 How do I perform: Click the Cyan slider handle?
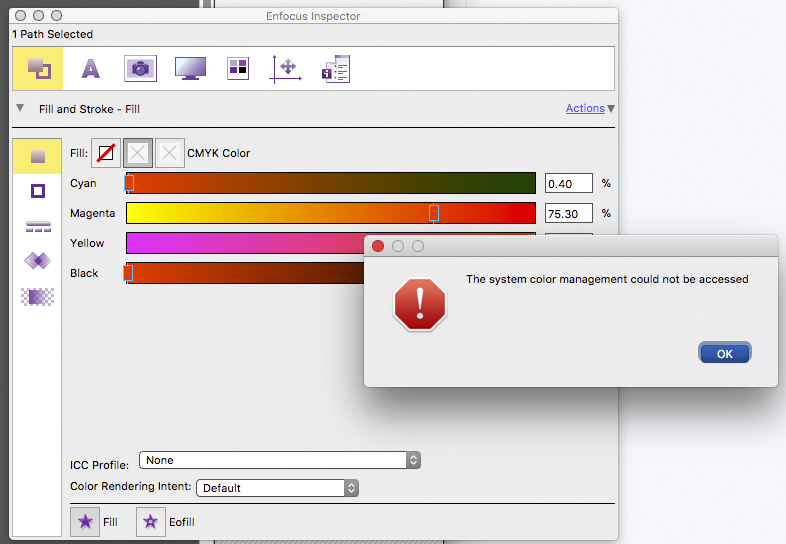[x=129, y=183]
